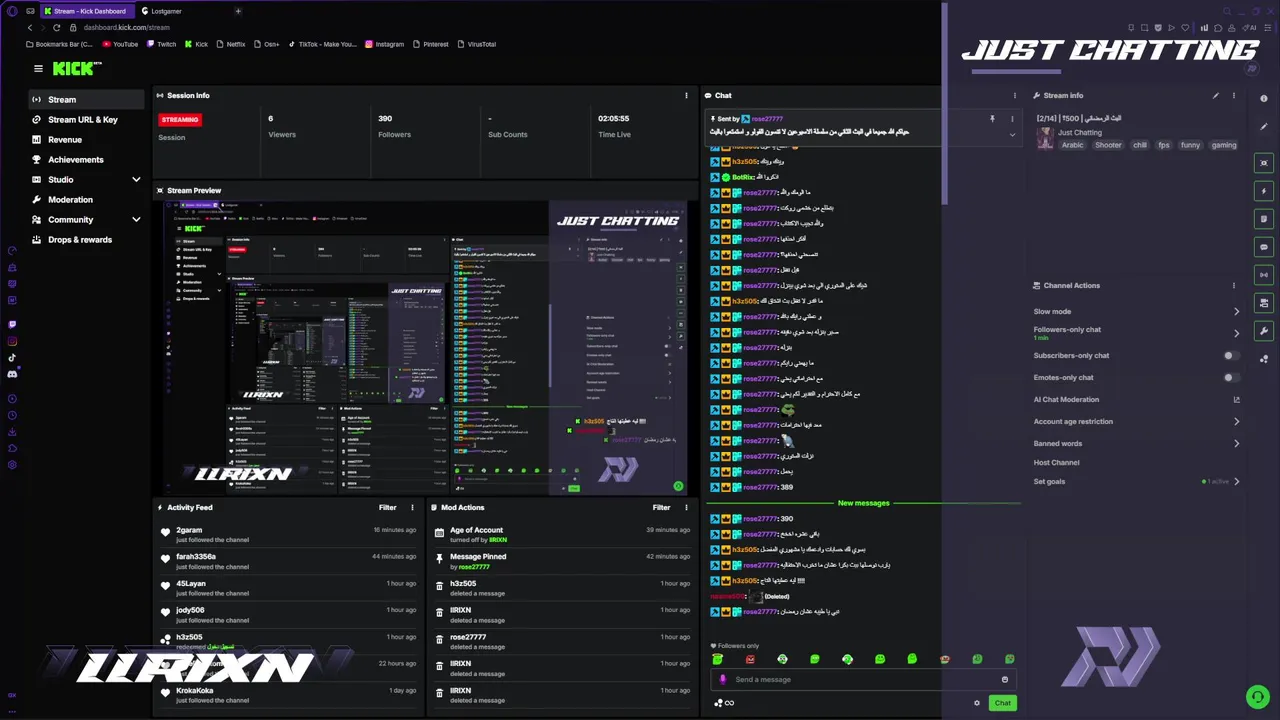Open emoji picker in message box
1280x720 pixels.
tap(1005, 680)
